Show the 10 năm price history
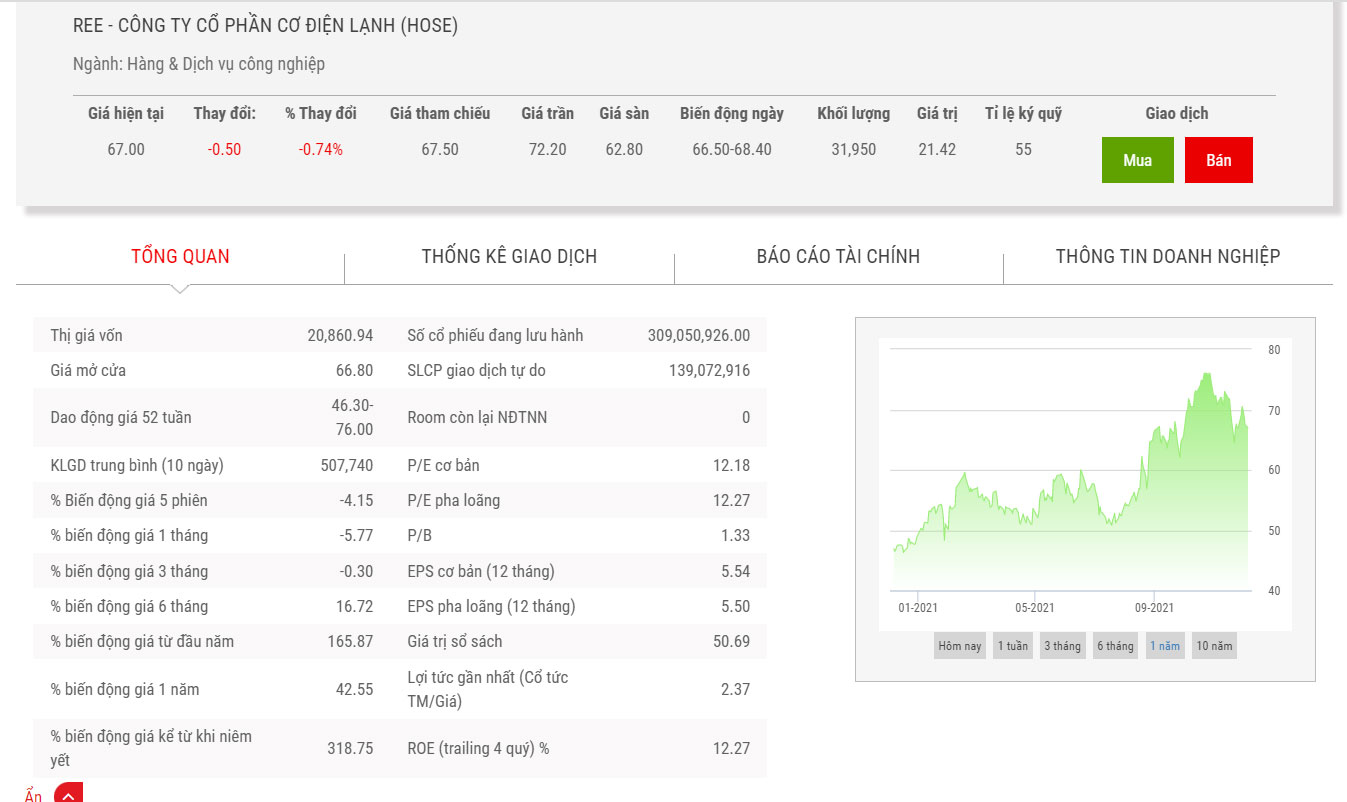This screenshot has height=802, width=1347. pos(1214,646)
